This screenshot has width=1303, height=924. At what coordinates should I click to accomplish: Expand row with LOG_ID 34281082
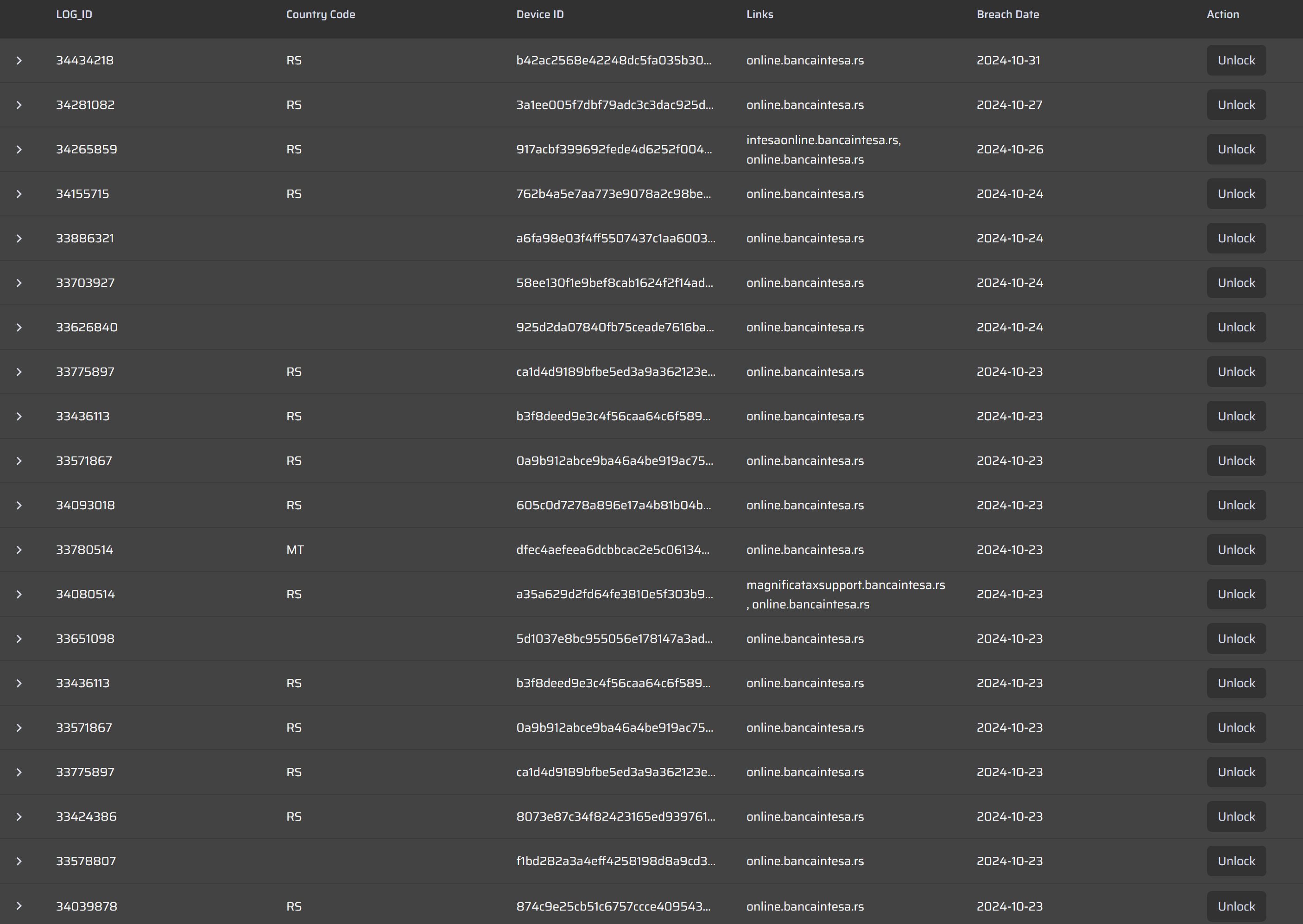click(x=19, y=105)
